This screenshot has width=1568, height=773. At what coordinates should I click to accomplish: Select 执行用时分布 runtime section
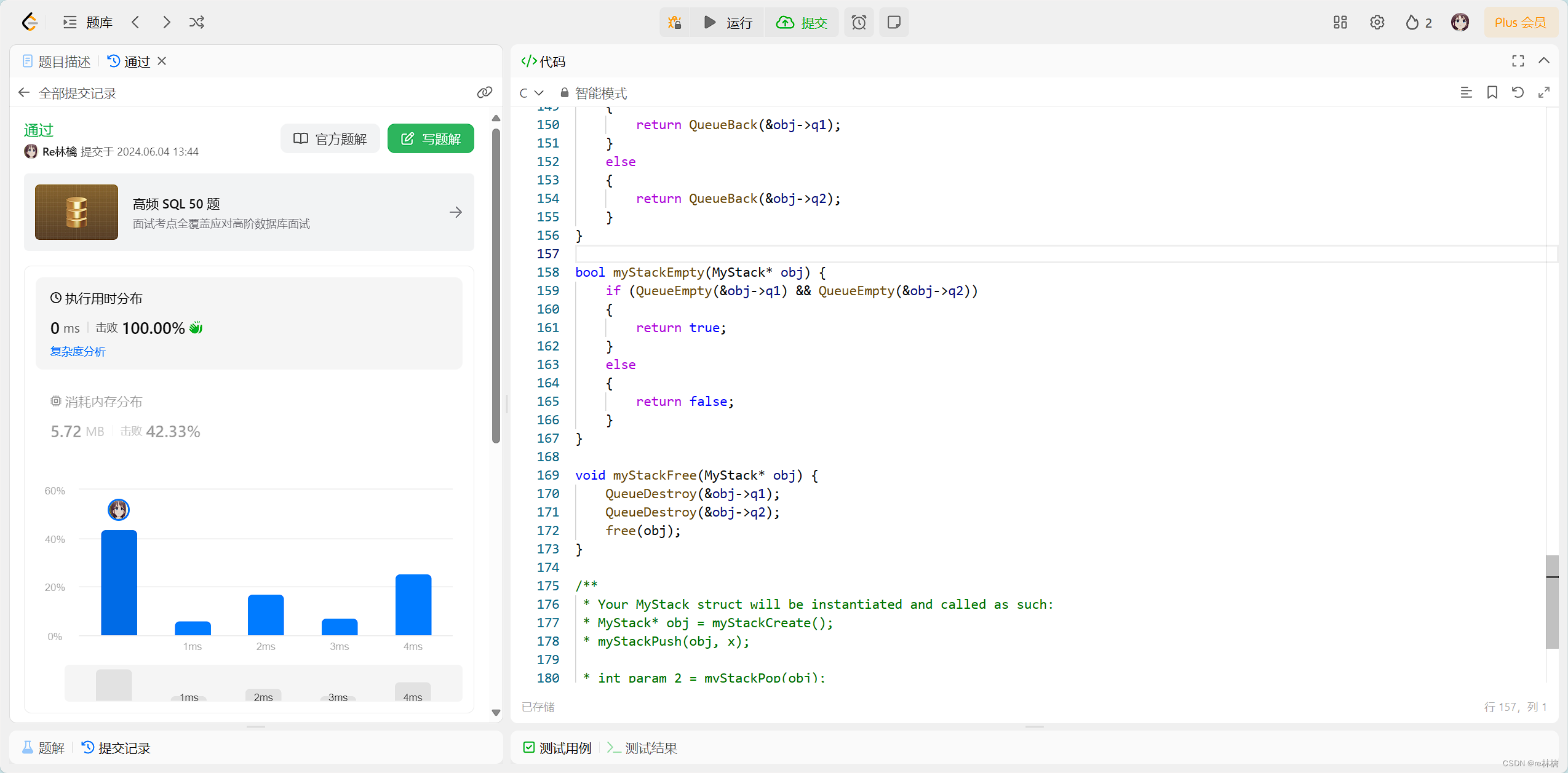click(x=249, y=323)
